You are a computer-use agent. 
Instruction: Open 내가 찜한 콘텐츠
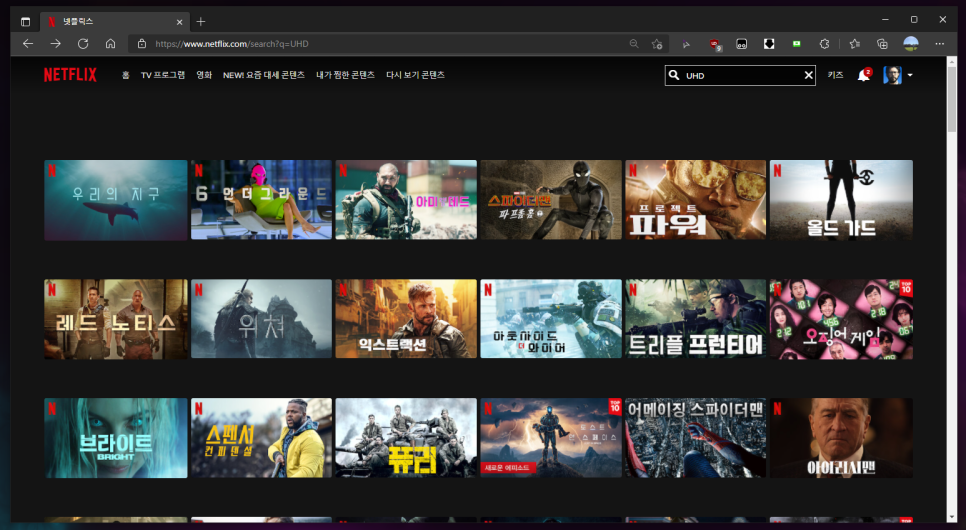pyautogui.click(x=346, y=75)
